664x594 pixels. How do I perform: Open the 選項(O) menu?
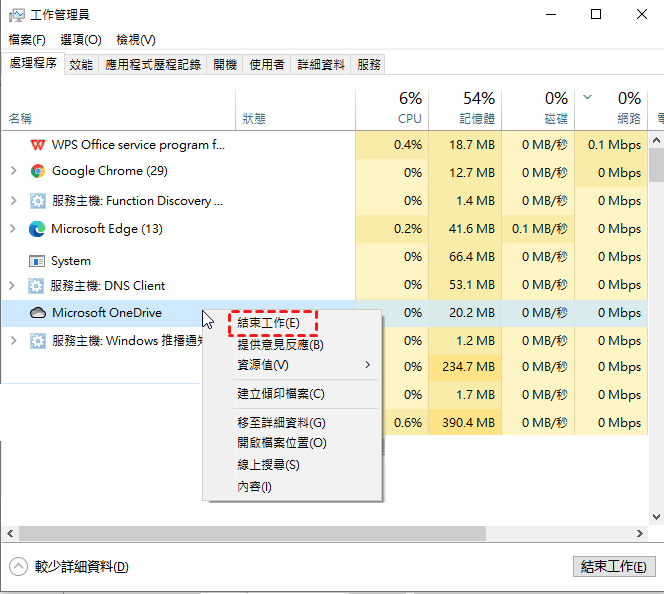coord(81,40)
